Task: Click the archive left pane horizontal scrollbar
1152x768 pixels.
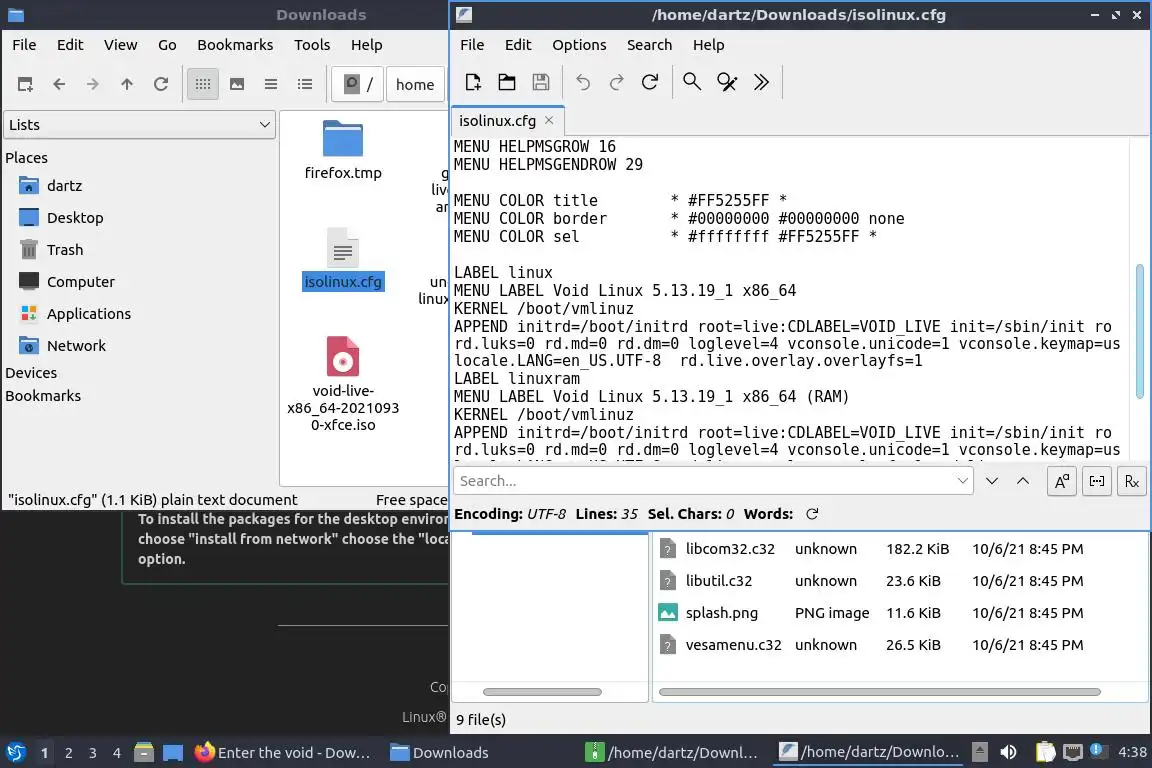Action: click(542, 692)
